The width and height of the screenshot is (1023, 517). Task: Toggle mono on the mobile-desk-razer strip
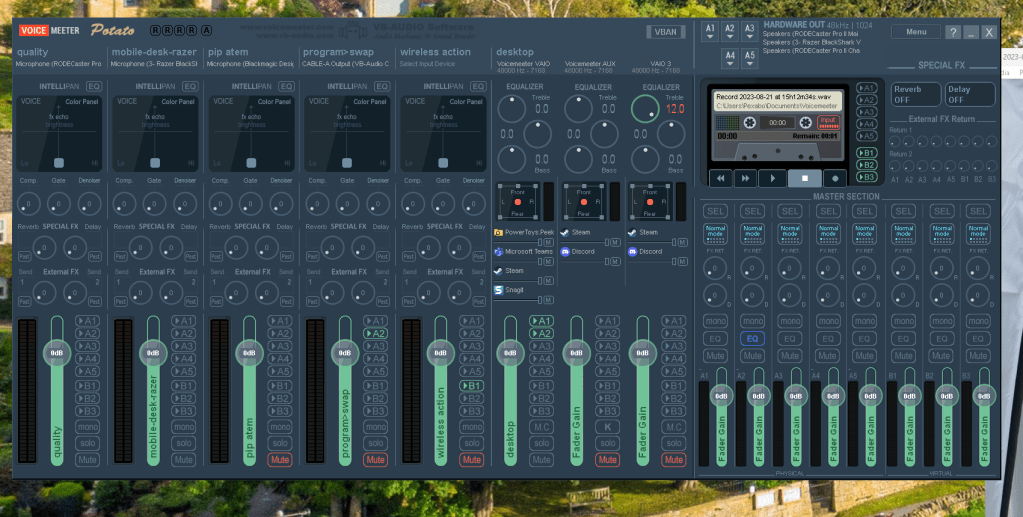point(183,426)
